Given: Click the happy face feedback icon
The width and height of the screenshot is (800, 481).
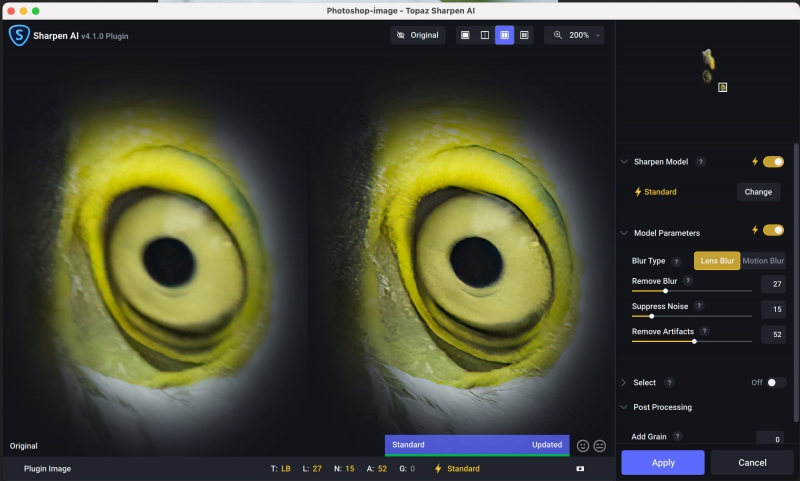Looking at the screenshot, I should coord(583,446).
